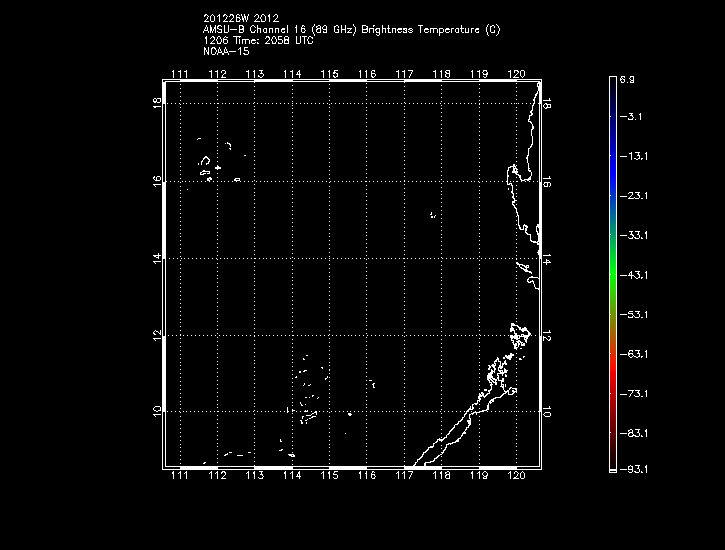Image resolution: width=725 pixels, height=550 pixels.
Task: Click longitude label 120 on the bottom axis
Action: (517, 477)
